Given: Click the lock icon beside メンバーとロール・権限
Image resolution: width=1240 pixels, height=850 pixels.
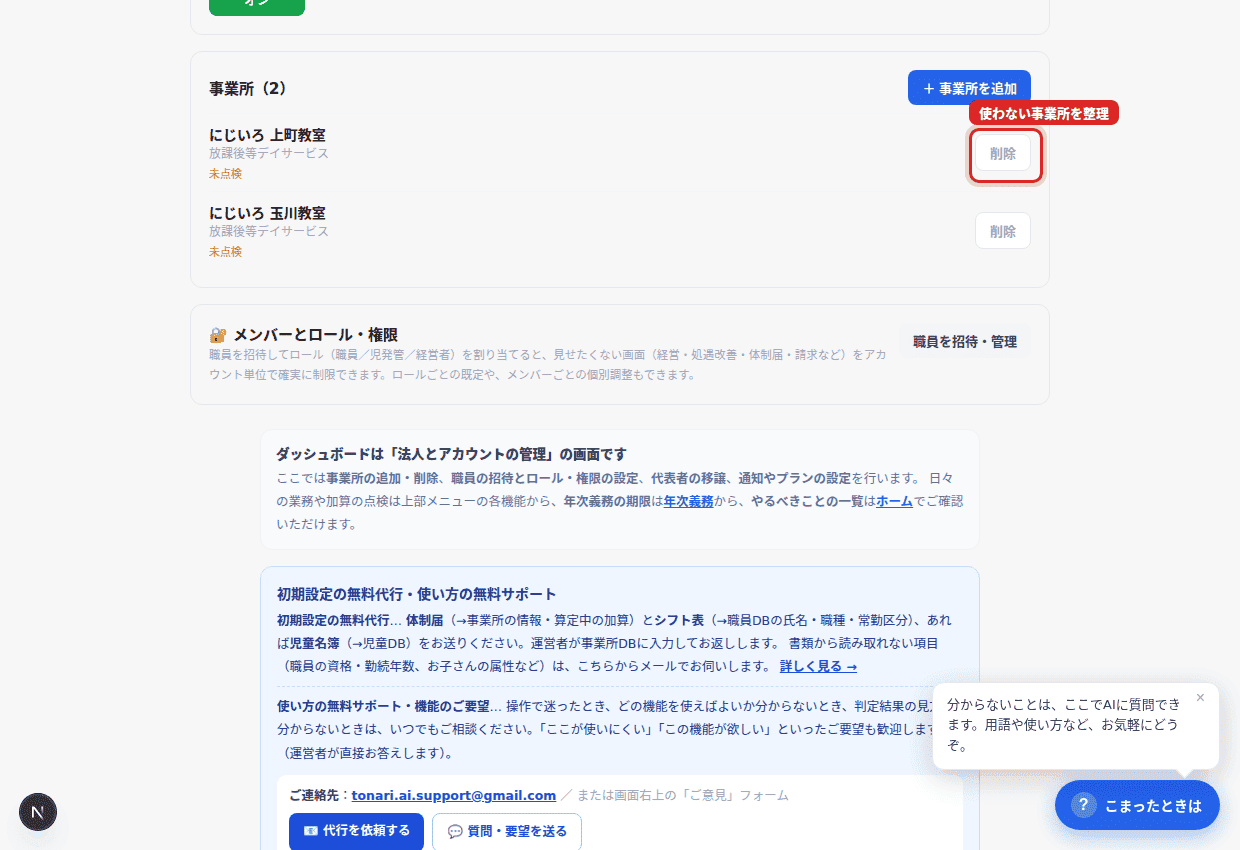Looking at the screenshot, I should coord(218,335).
